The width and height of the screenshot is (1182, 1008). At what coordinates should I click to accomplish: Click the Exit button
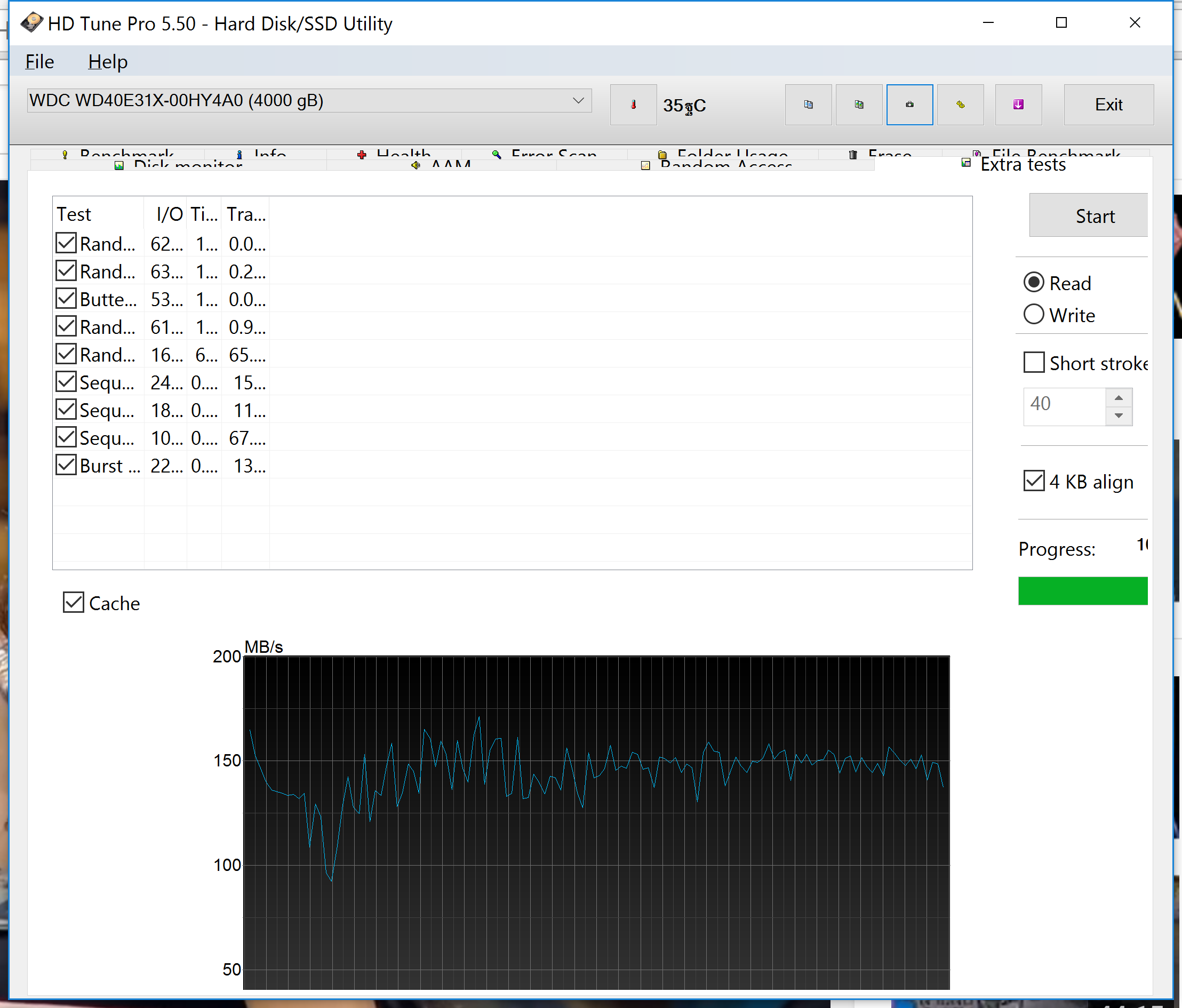click(1108, 105)
